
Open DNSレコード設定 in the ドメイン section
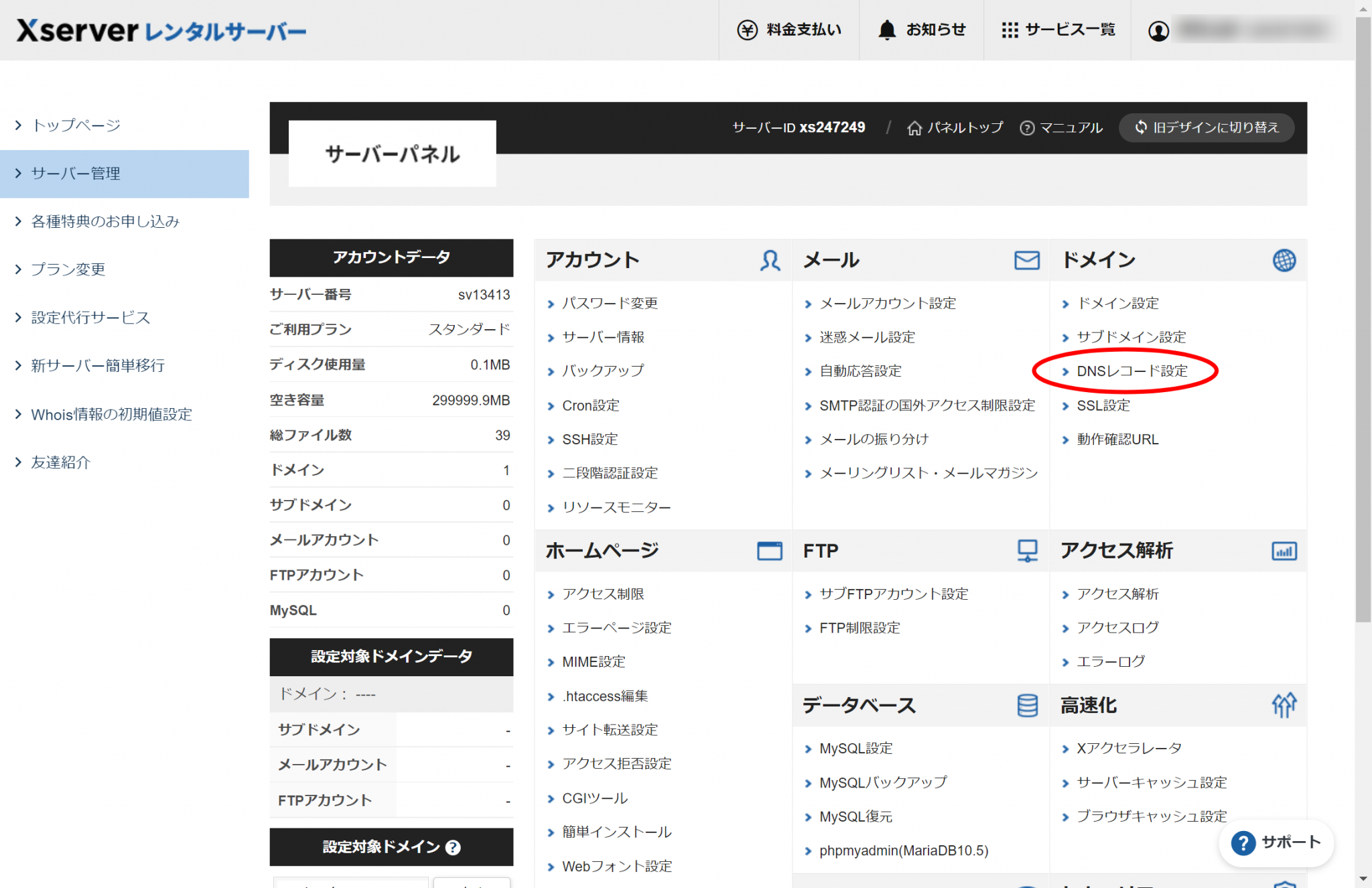point(1131,371)
